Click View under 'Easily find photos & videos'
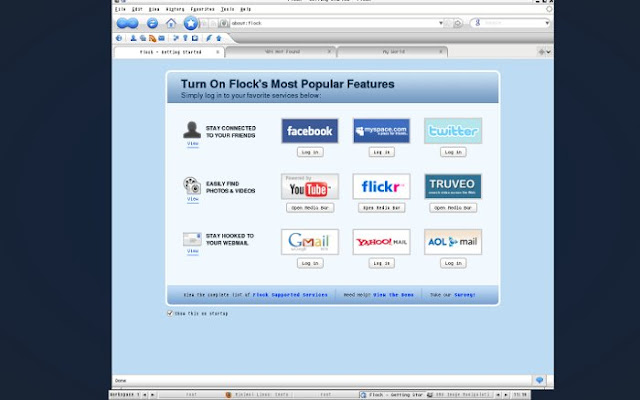Screen dimensions: 640x400 pos(193,199)
